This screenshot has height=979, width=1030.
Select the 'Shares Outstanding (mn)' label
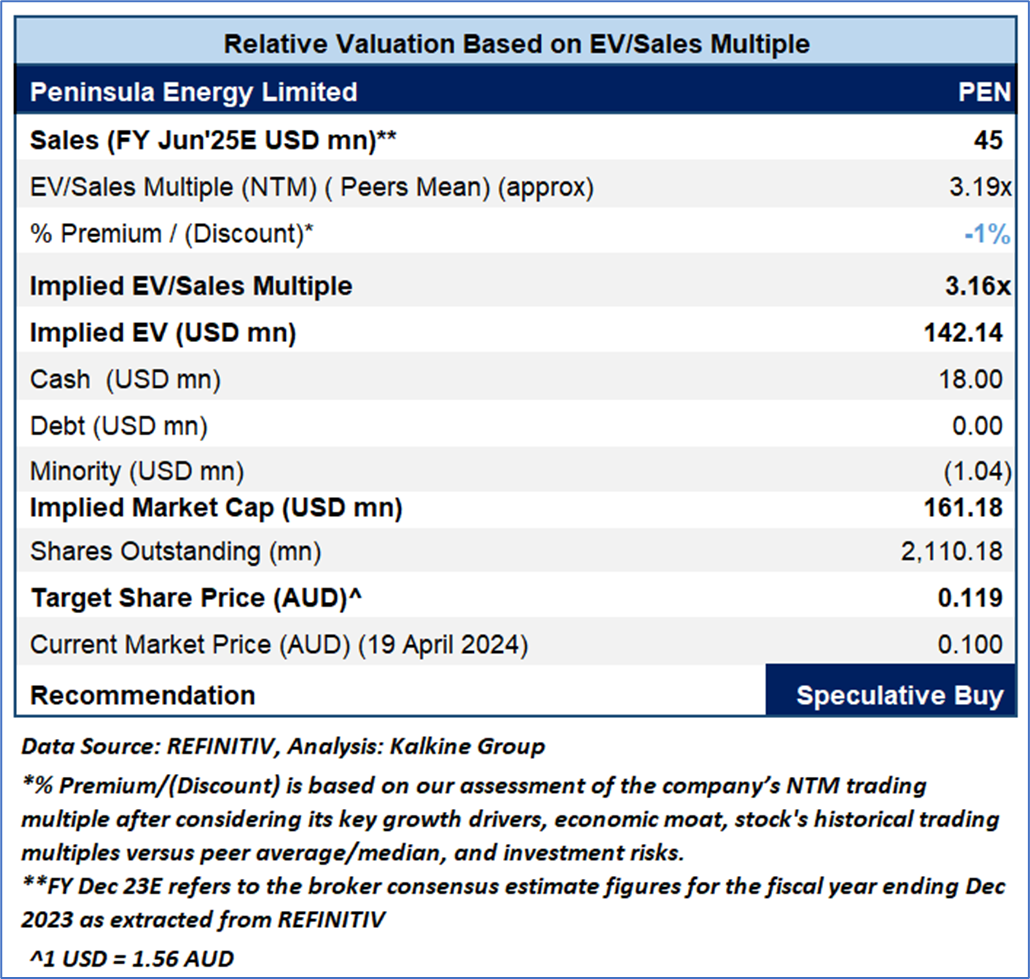176,552
